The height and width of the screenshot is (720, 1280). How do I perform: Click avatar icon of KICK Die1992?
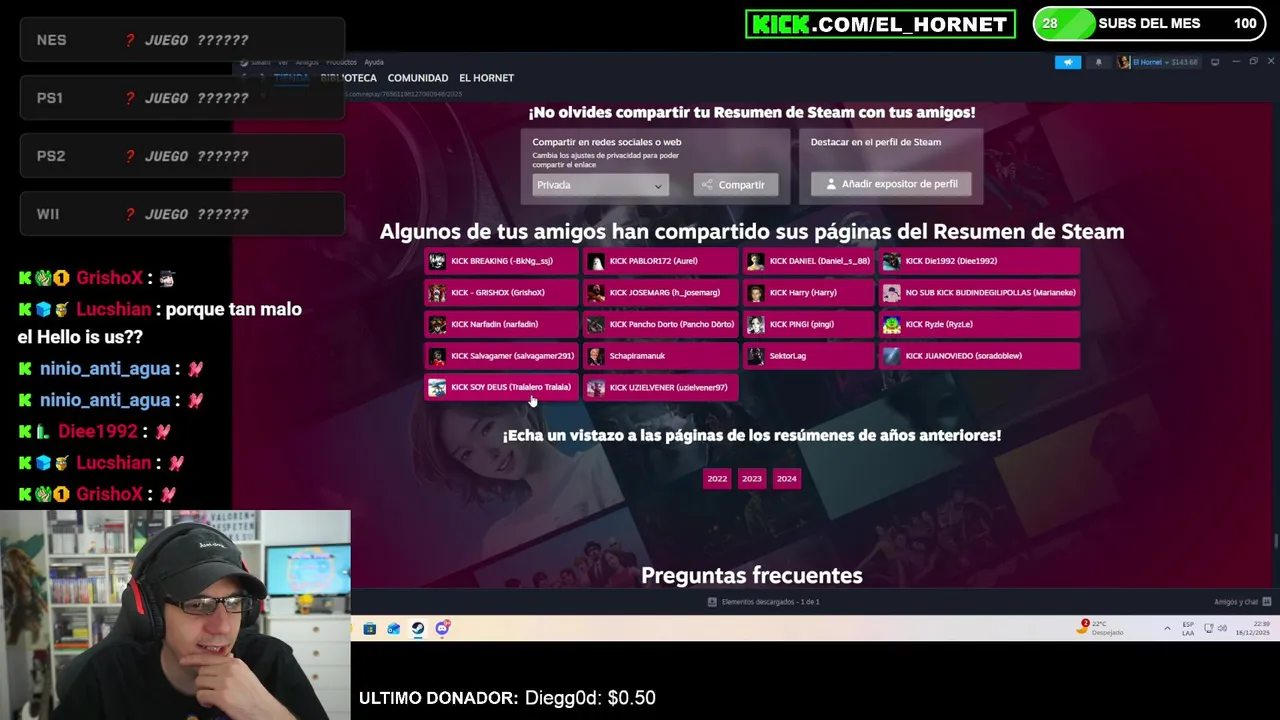coord(891,262)
